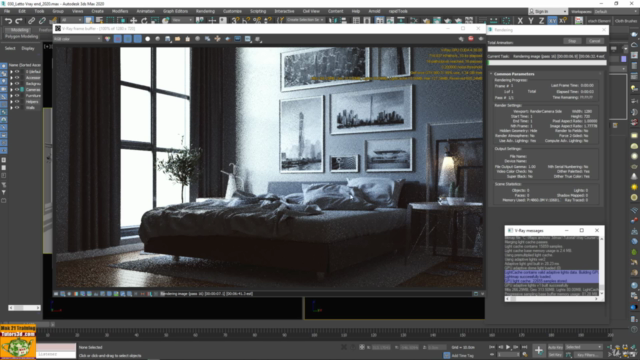Activate the Select and Rotate tool
Viewport: 640px width, 360px height.
[x=144, y=20]
